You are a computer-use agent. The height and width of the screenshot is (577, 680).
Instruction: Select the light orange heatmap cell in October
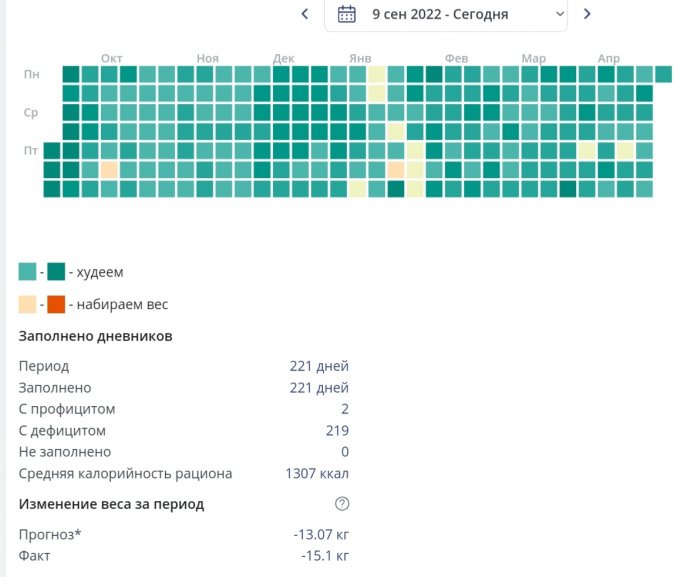coord(109,170)
